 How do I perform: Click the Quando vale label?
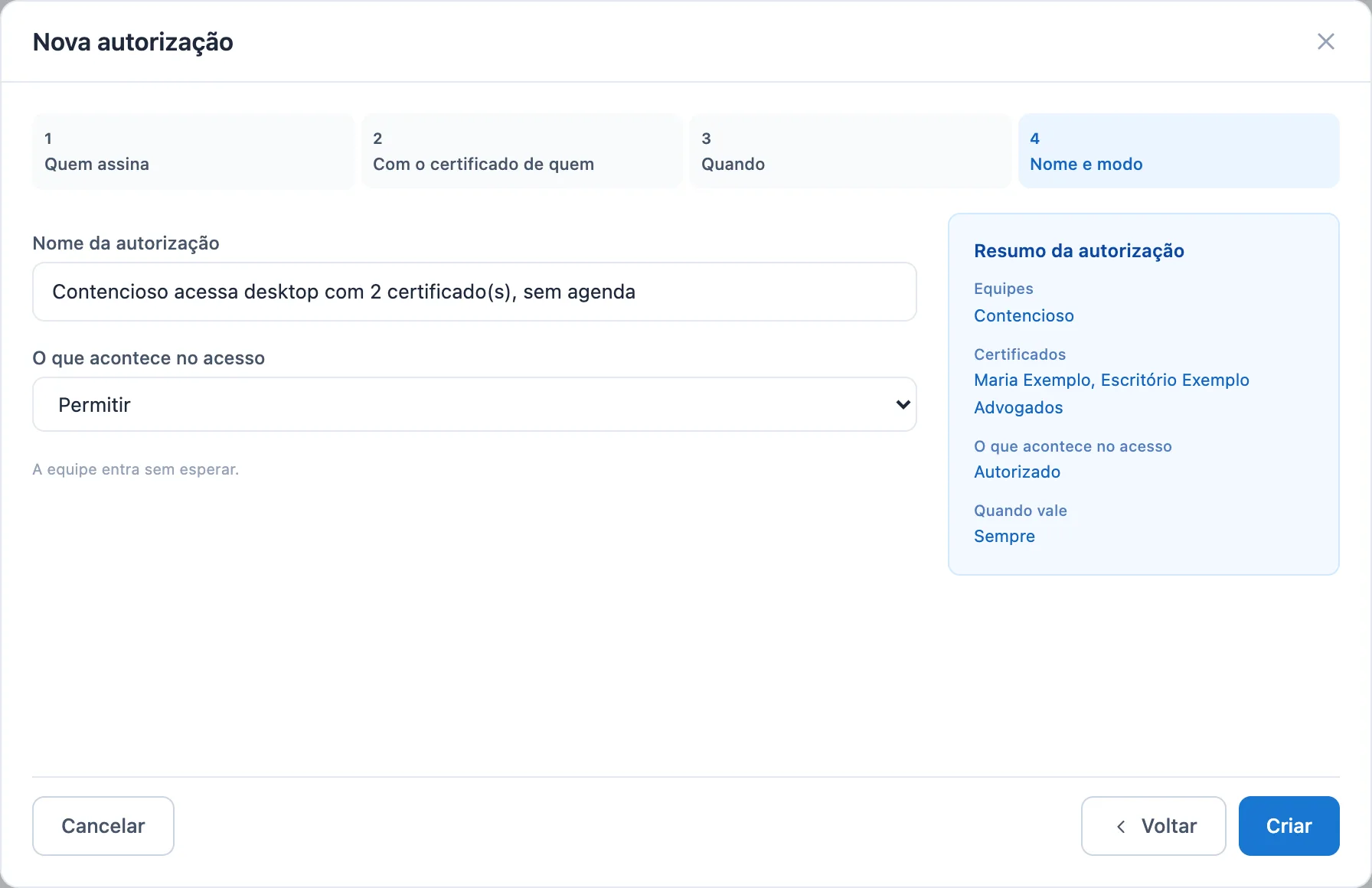tap(1021, 511)
